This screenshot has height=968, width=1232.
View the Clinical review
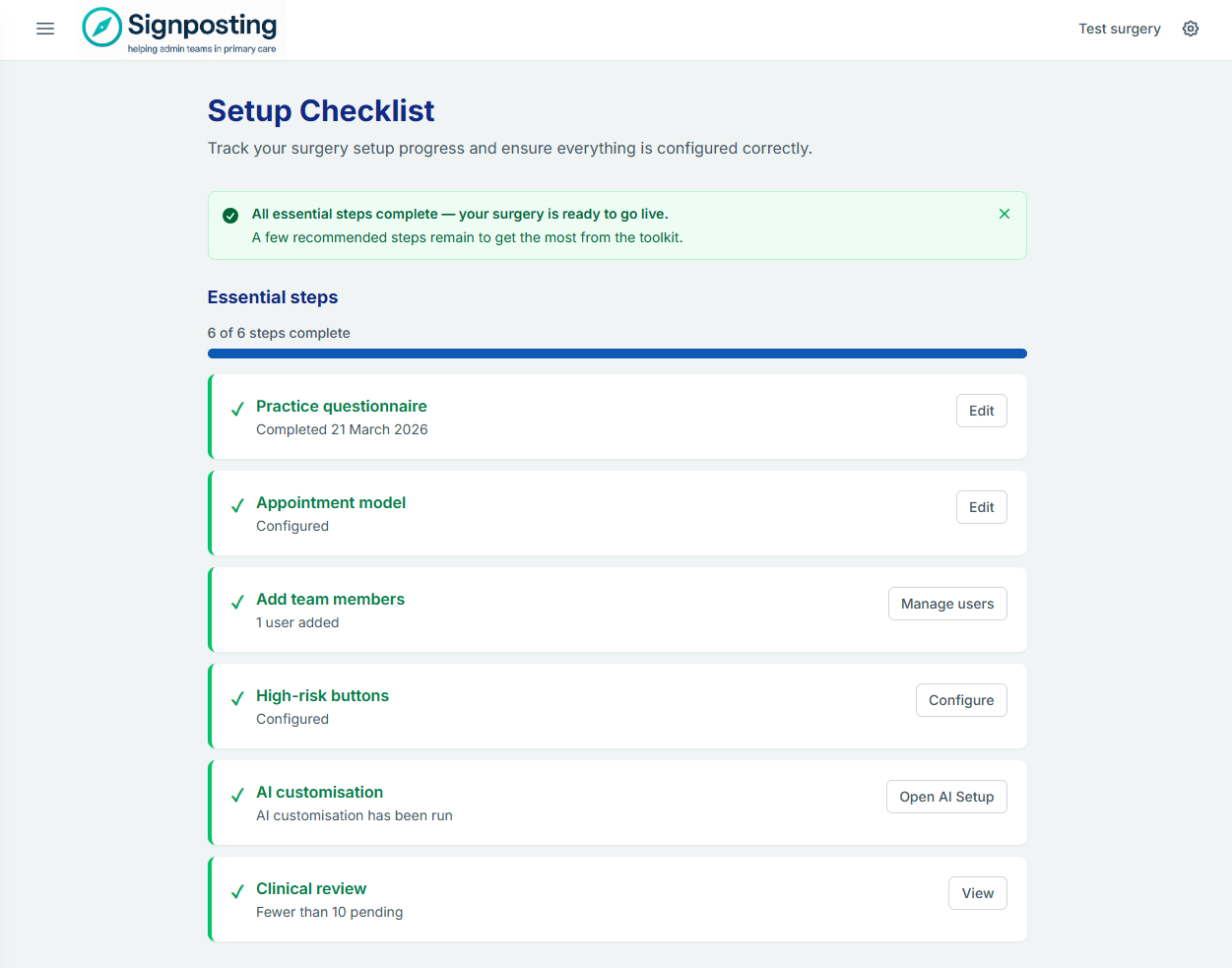977,893
